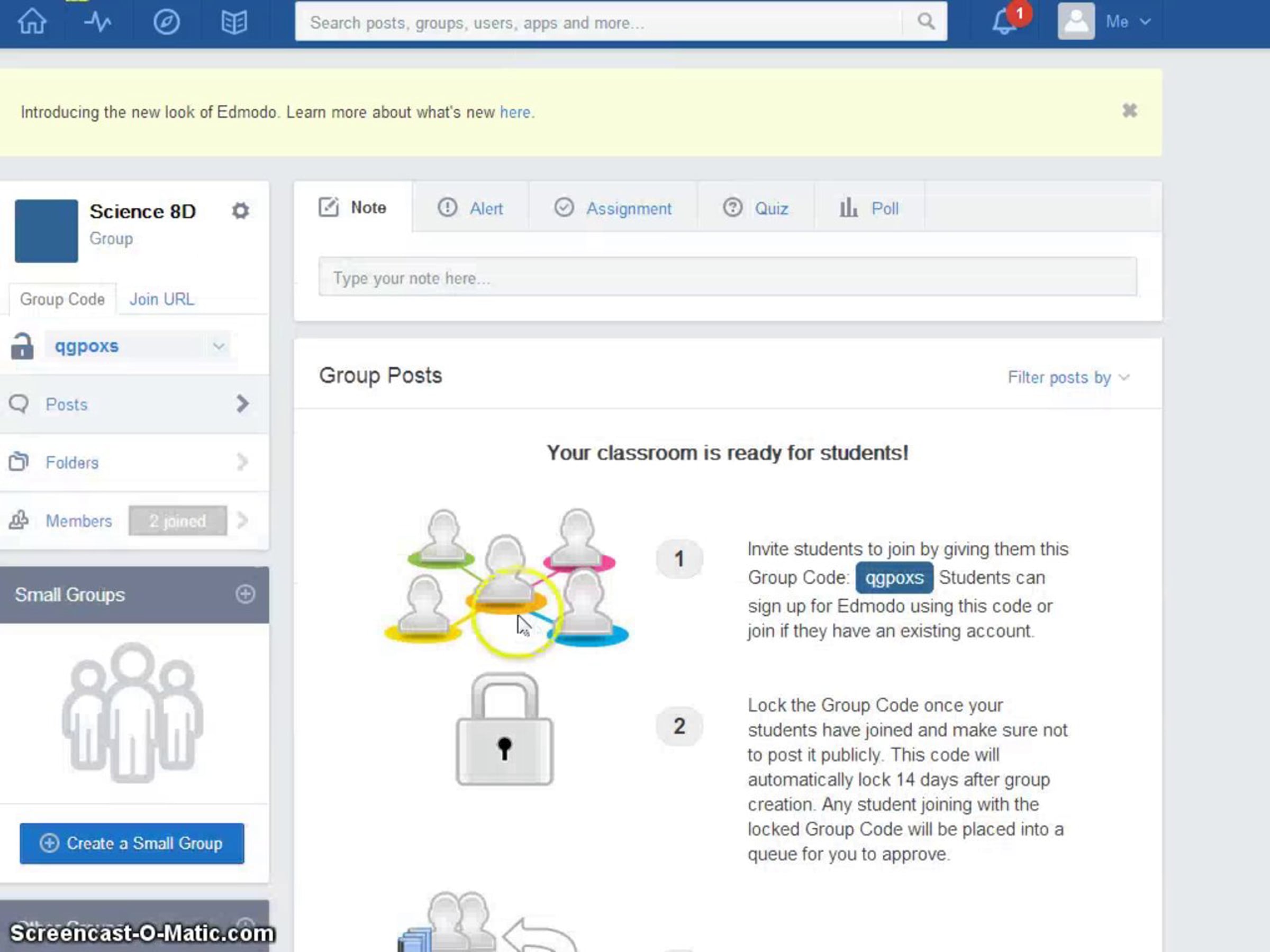Dismiss the new look announcement banner
The width and height of the screenshot is (1270, 952).
(x=1129, y=110)
